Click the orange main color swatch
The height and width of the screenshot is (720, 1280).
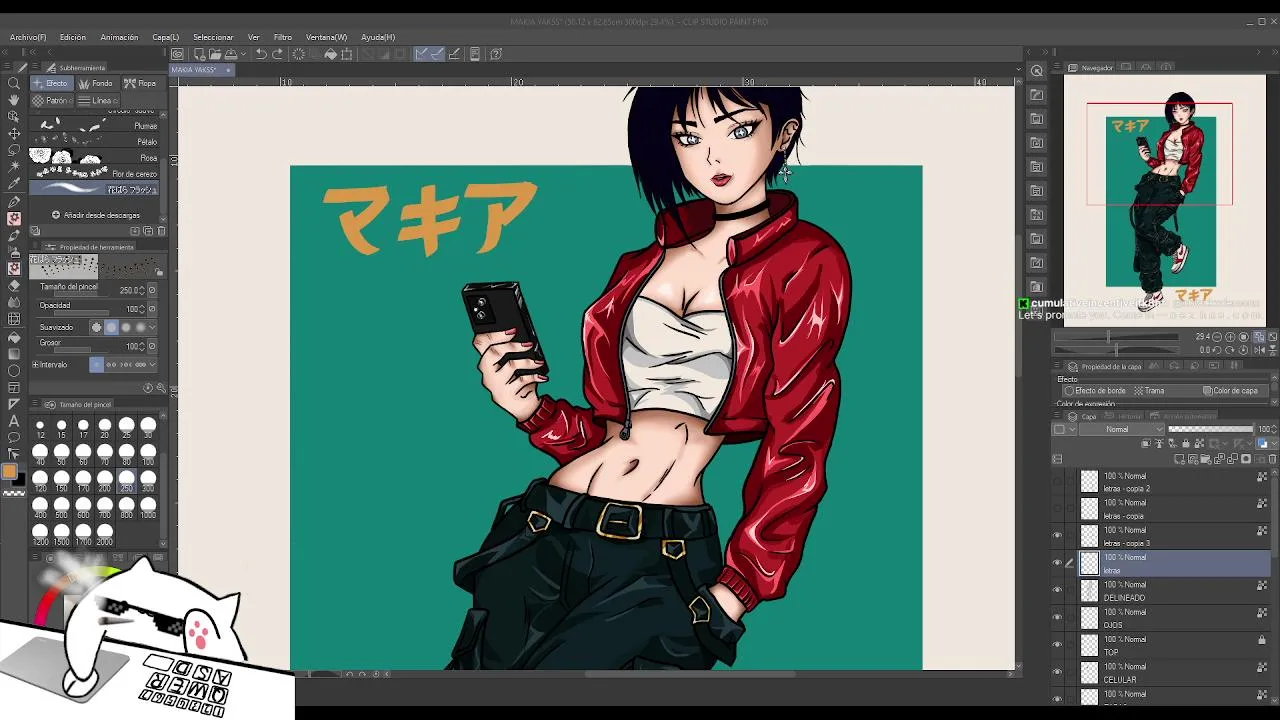point(9,472)
